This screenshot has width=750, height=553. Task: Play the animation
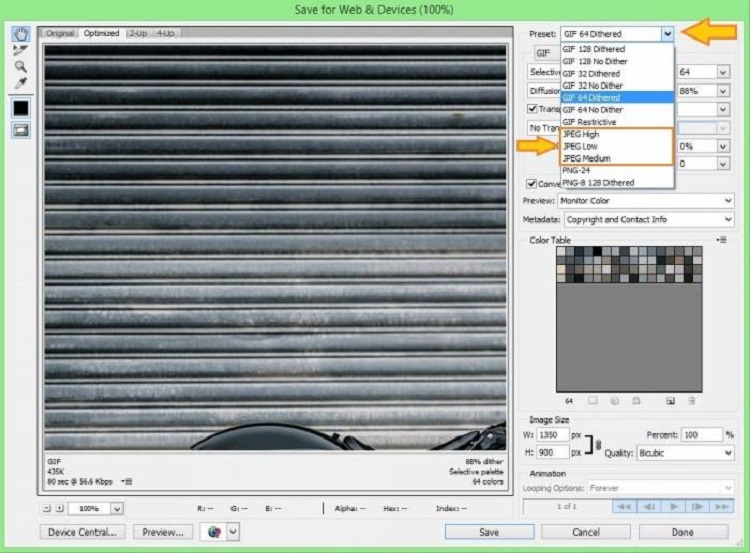673,507
